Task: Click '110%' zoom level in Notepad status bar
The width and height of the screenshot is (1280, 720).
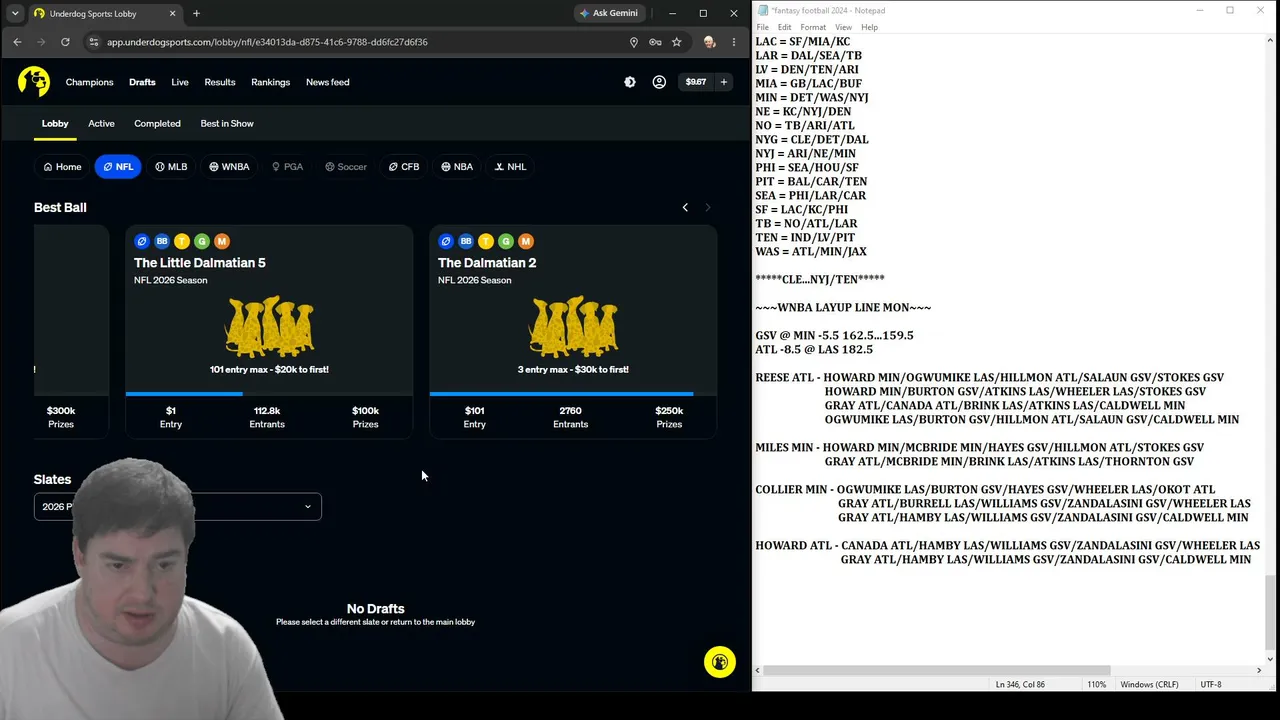Action: point(1097,685)
